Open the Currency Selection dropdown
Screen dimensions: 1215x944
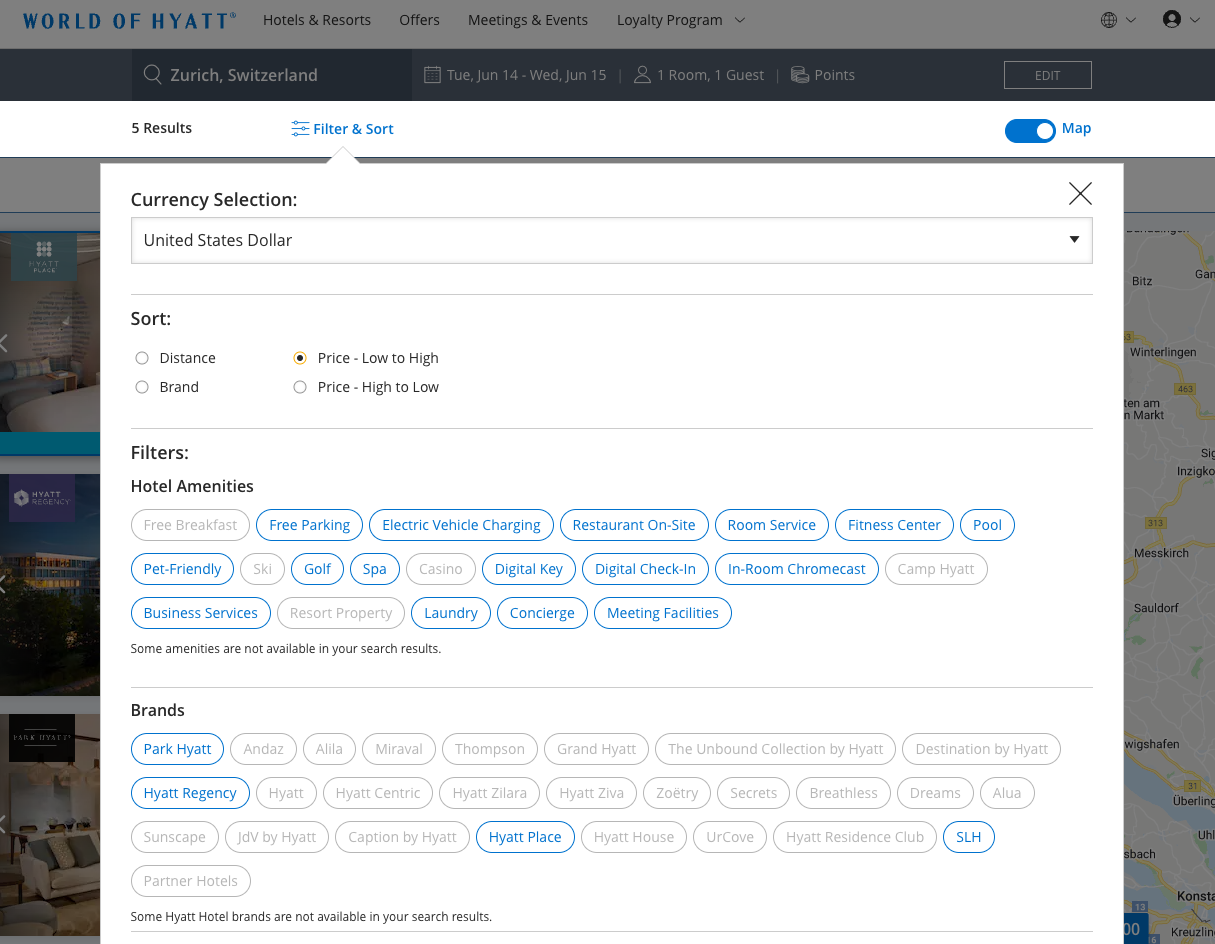pyautogui.click(x=612, y=240)
